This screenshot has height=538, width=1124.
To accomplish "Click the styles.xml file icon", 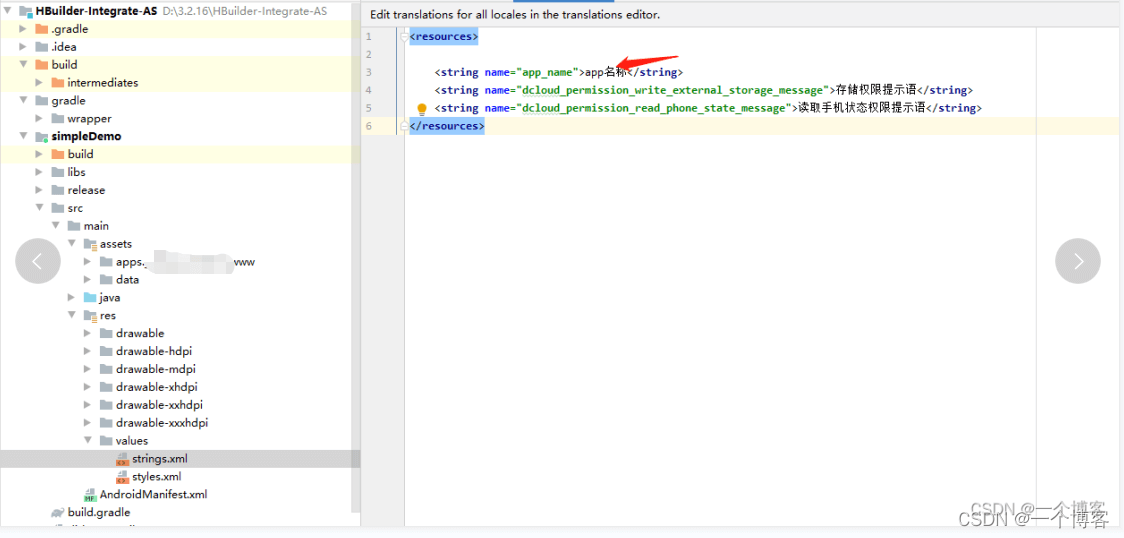I will (x=122, y=477).
